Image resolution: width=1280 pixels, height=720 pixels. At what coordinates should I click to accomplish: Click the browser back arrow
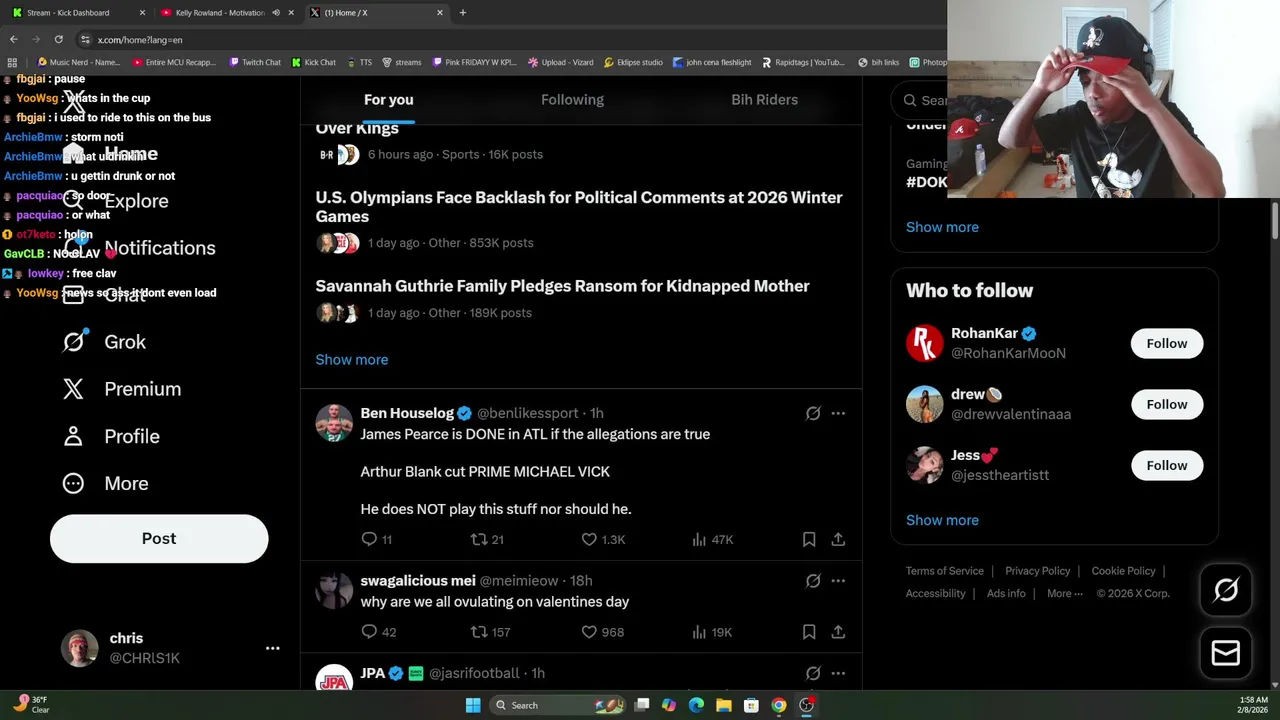(x=14, y=39)
